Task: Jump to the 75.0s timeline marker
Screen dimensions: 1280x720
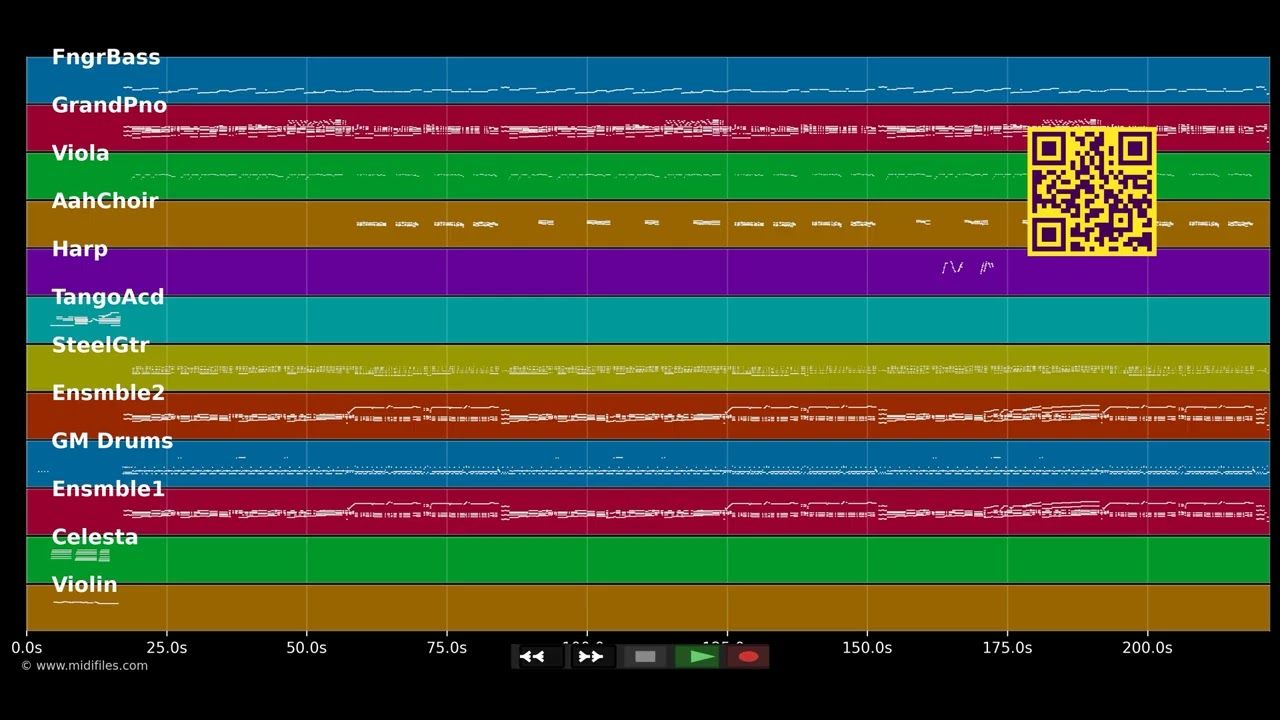Action: click(446, 647)
